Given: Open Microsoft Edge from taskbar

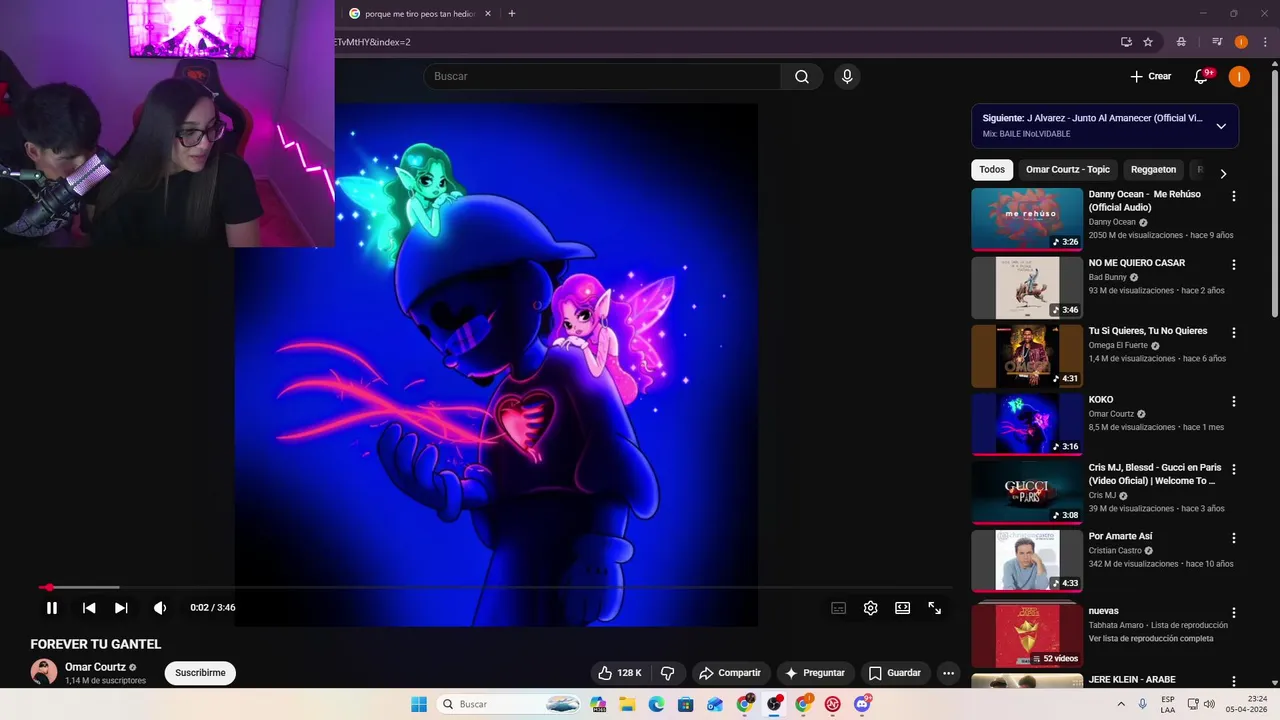Looking at the screenshot, I should pyautogui.click(x=657, y=704).
